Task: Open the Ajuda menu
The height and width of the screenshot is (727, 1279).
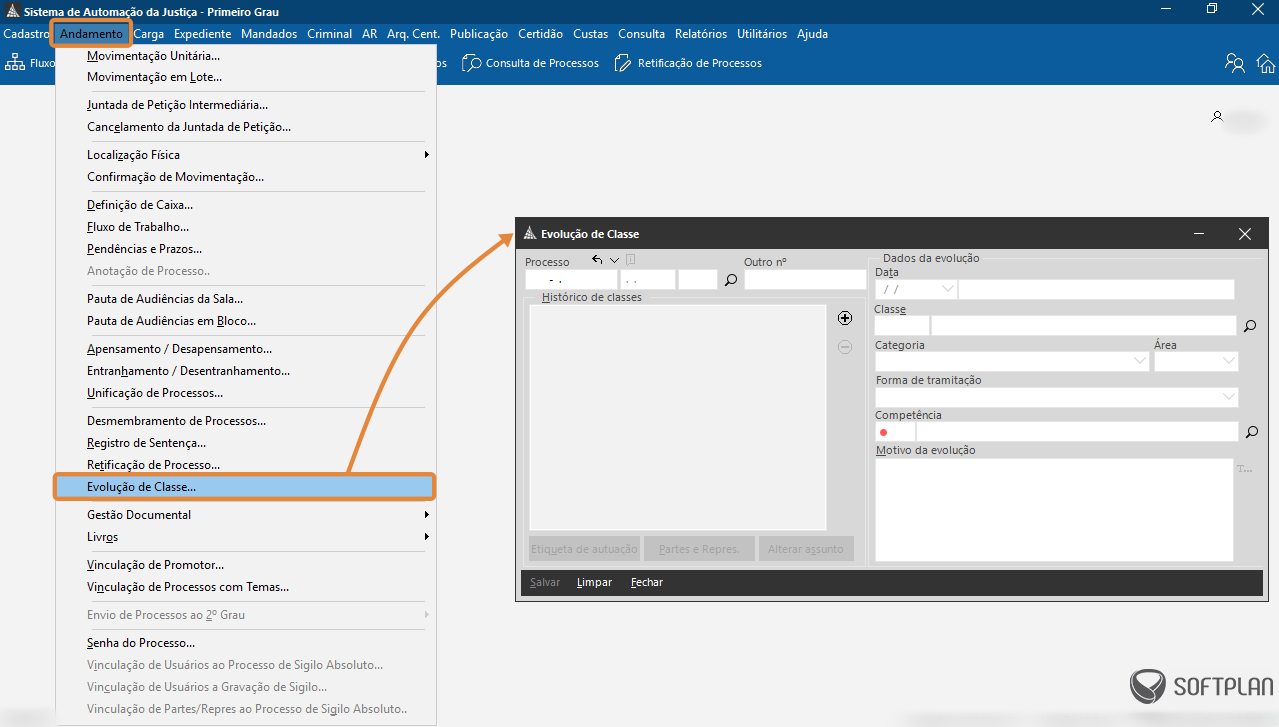Action: click(813, 34)
